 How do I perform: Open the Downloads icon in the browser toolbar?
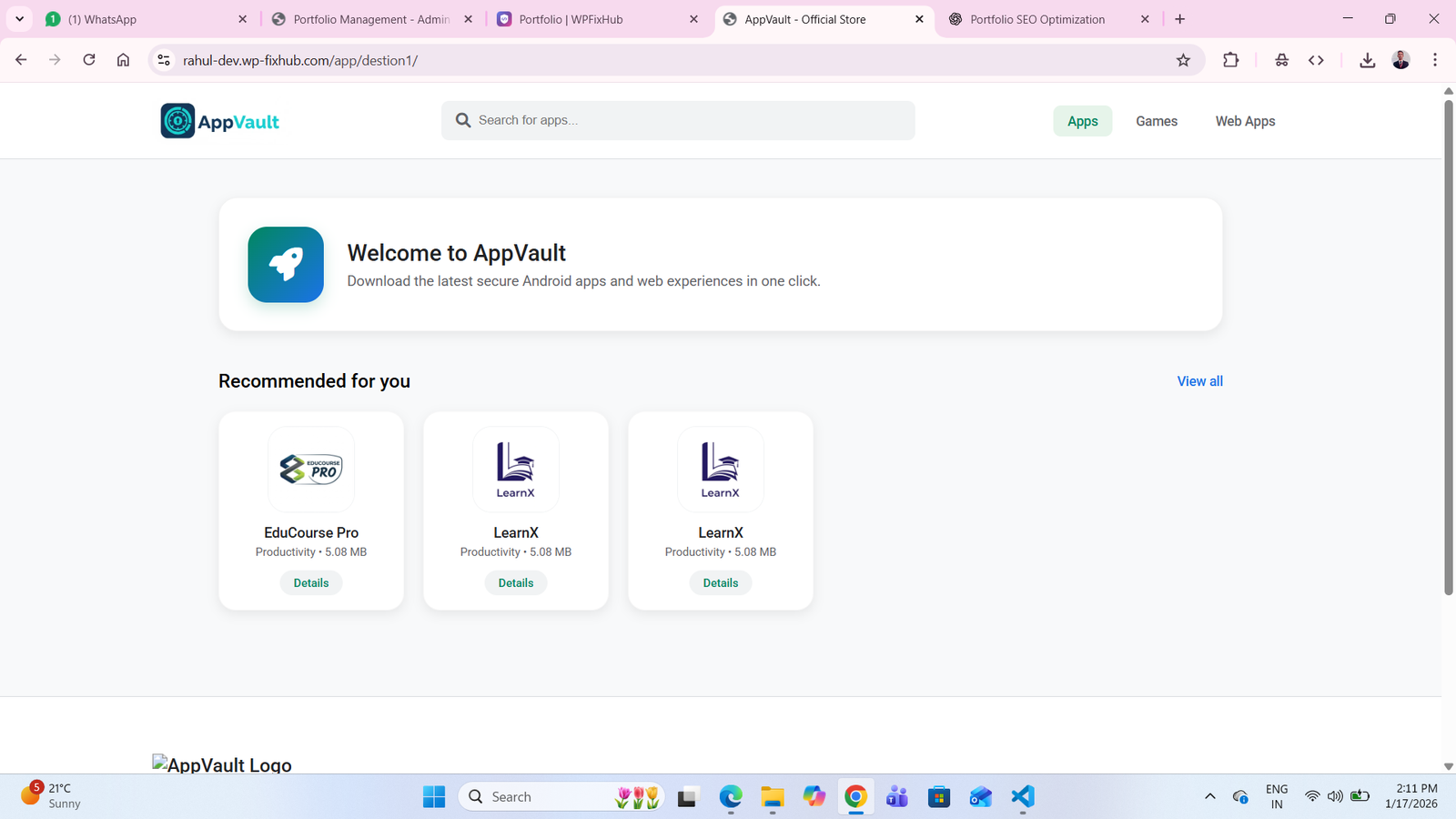[1367, 60]
